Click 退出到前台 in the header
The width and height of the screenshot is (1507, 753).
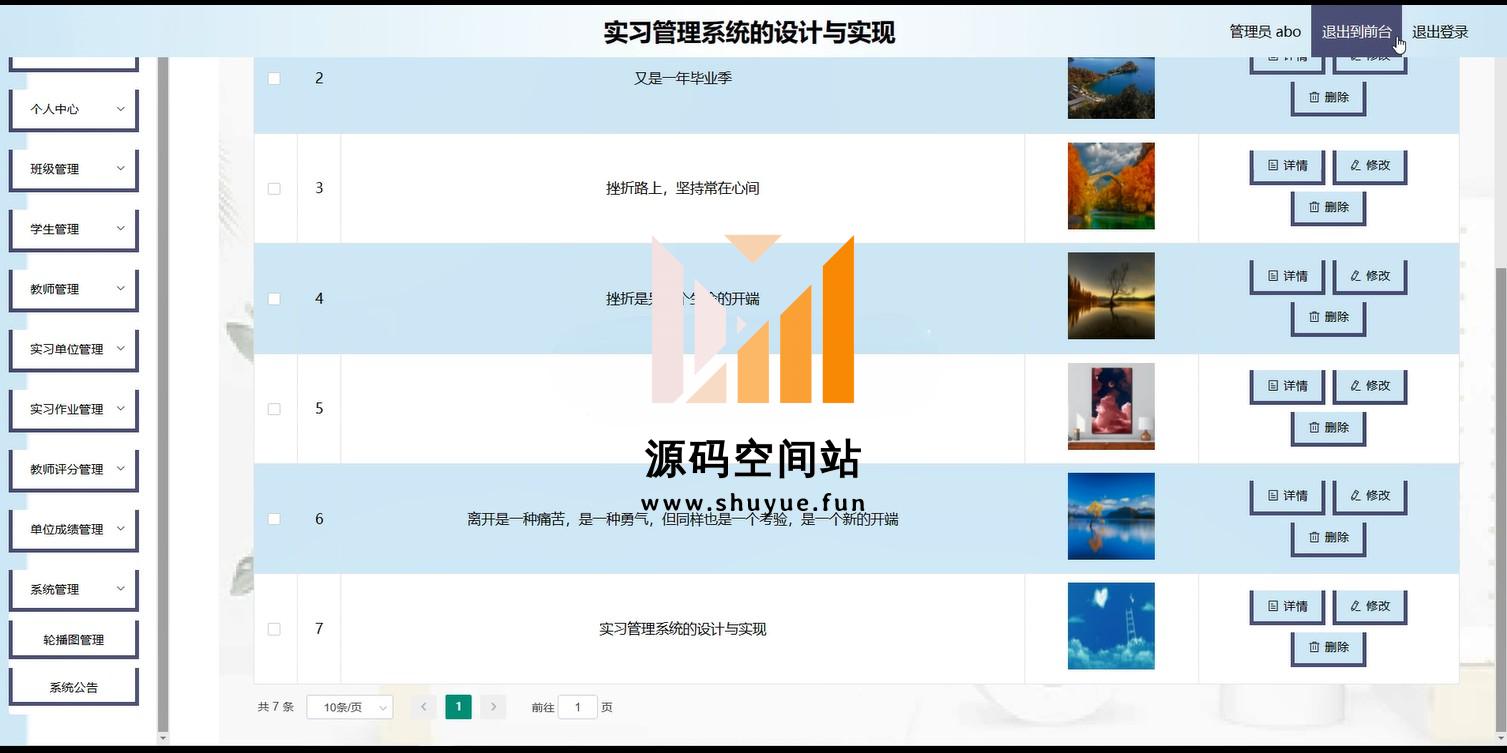click(x=1356, y=32)
